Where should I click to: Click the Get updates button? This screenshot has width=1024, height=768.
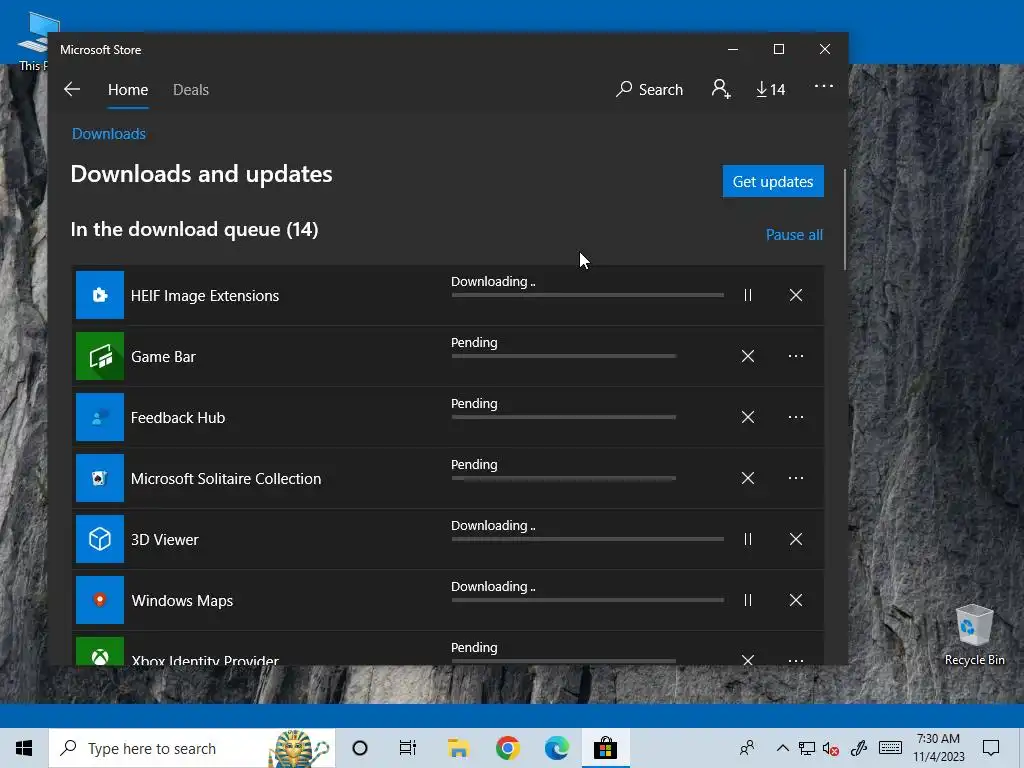pos(773,181)
